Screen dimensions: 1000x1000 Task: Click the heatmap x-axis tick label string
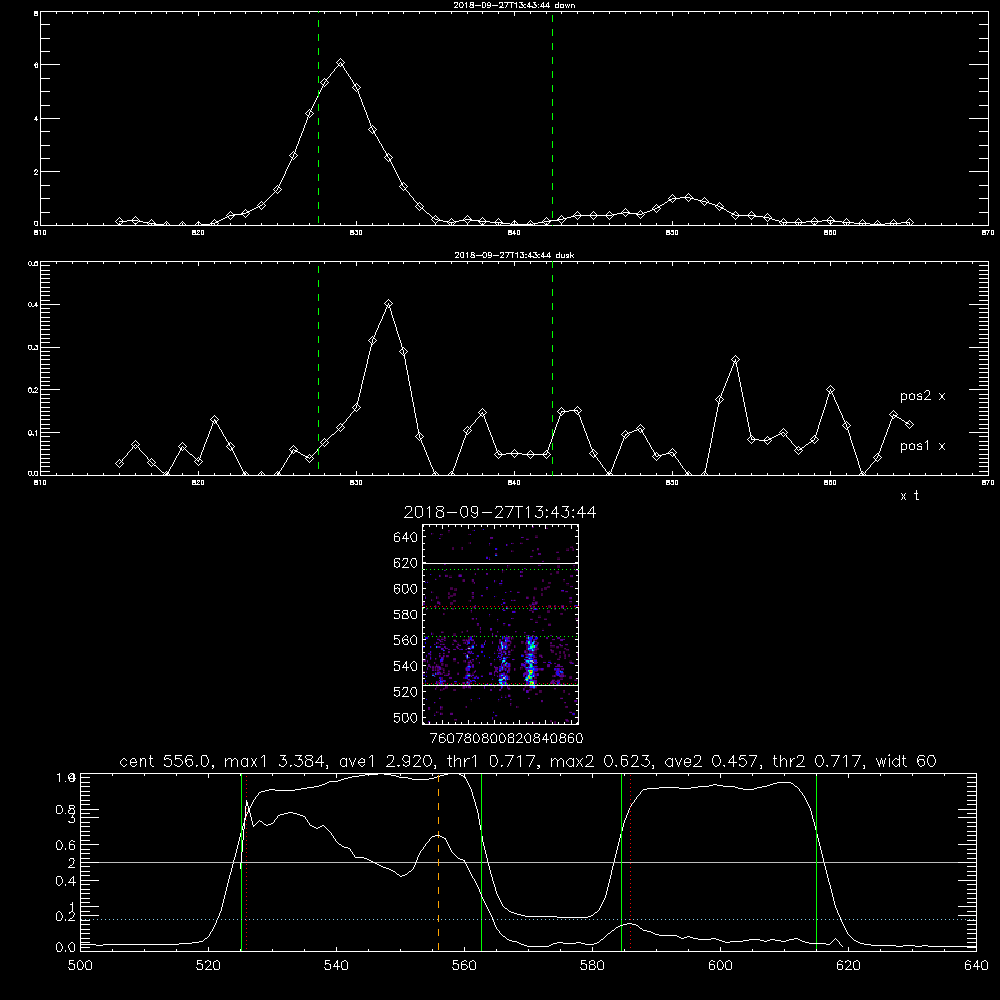tap(506, 739)
